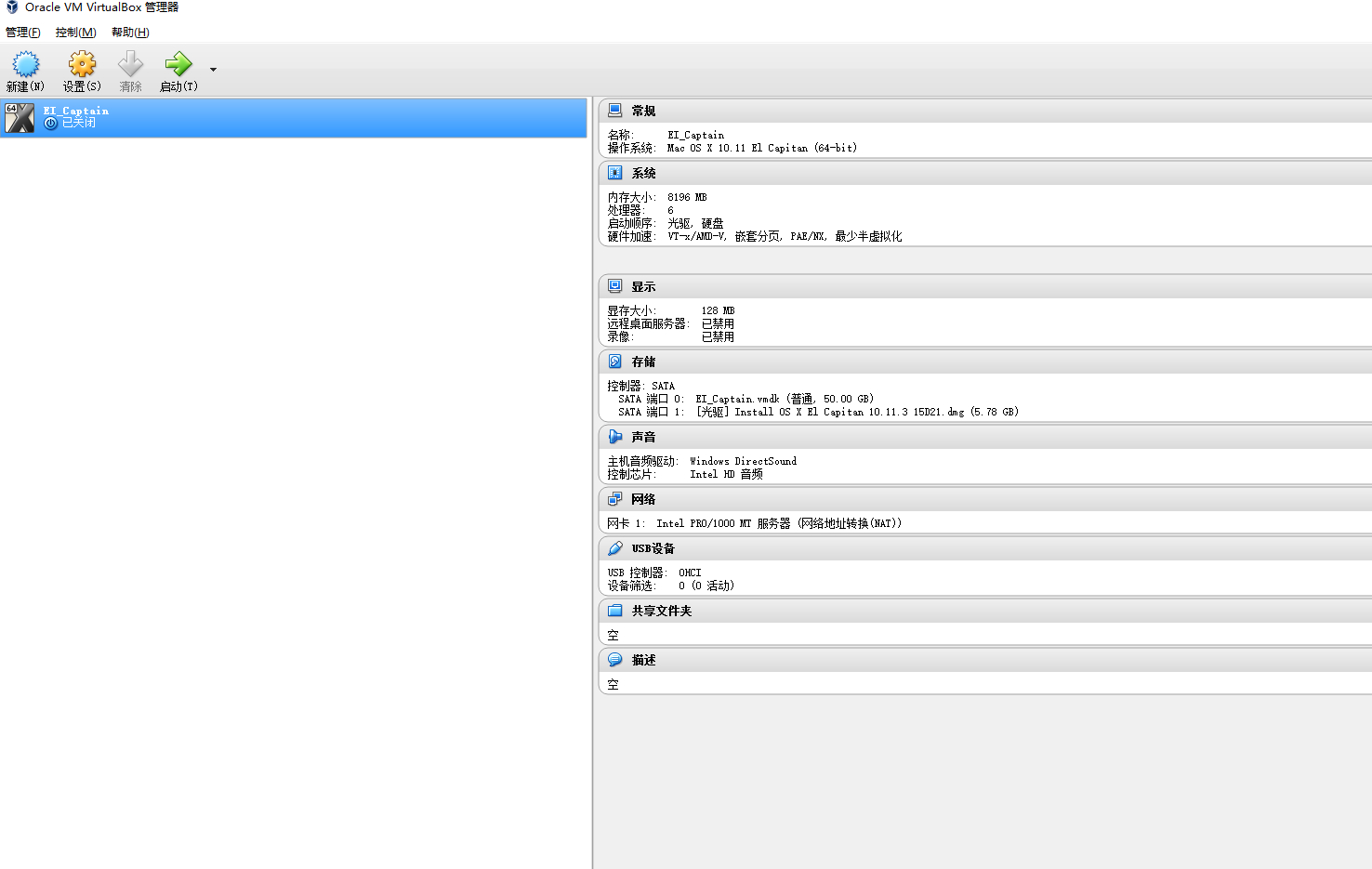Click the Audio (声音) speaker icon
The image size is (1372, 869).
pos(614,437)
